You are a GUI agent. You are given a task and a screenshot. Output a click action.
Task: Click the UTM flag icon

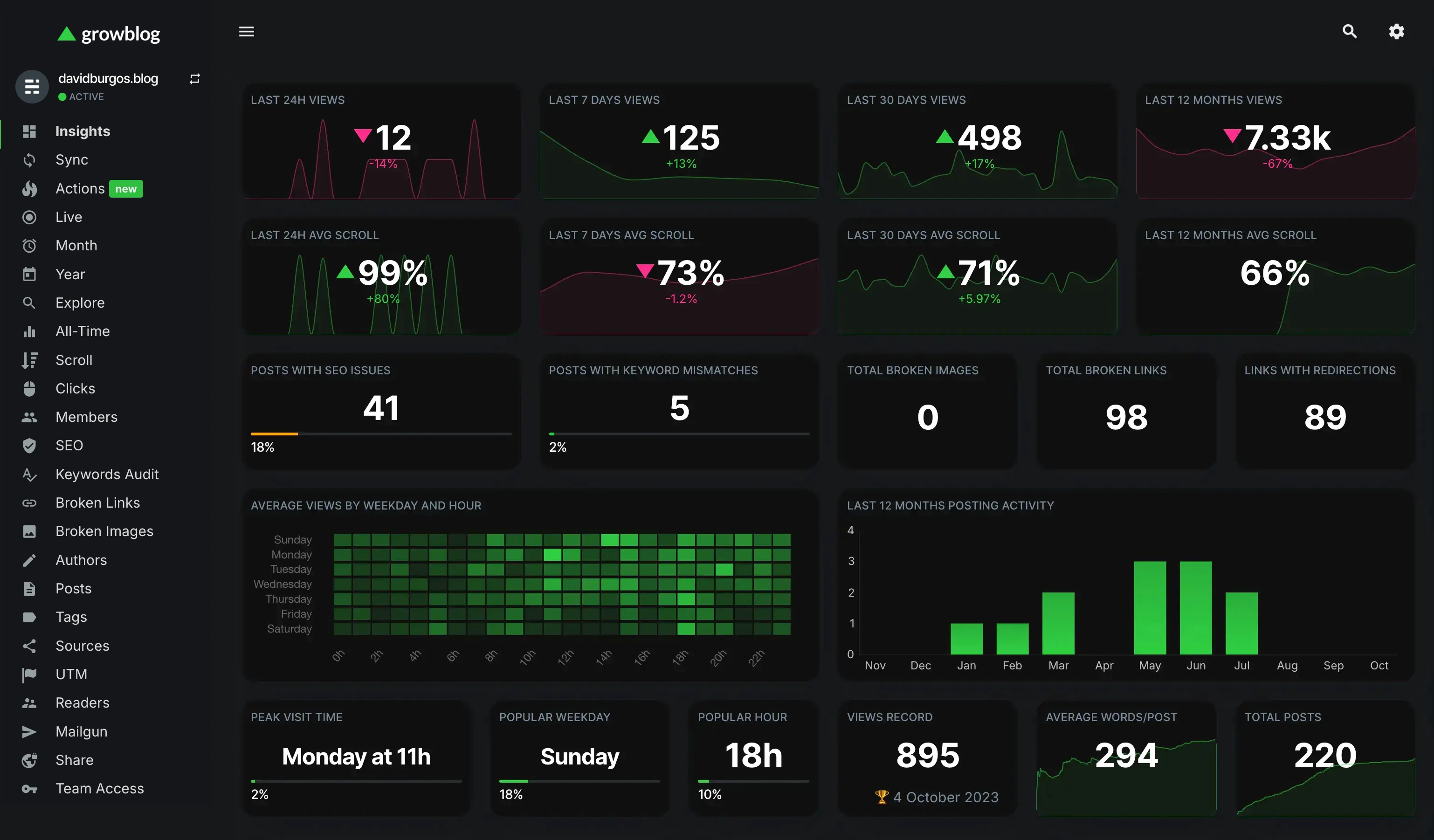(29, 675)
